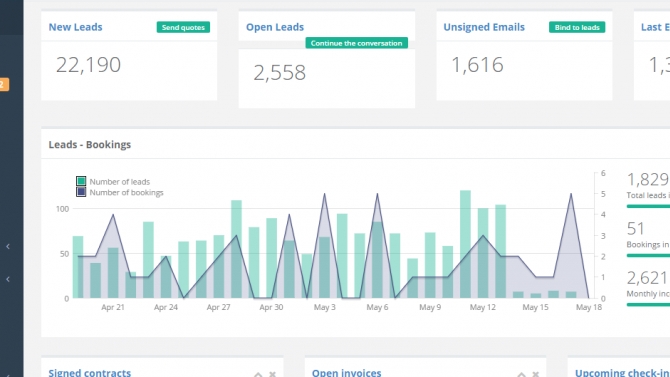Click the May 3 axis label
Viewport: 670px width, 377px height.
pos(324,307)
